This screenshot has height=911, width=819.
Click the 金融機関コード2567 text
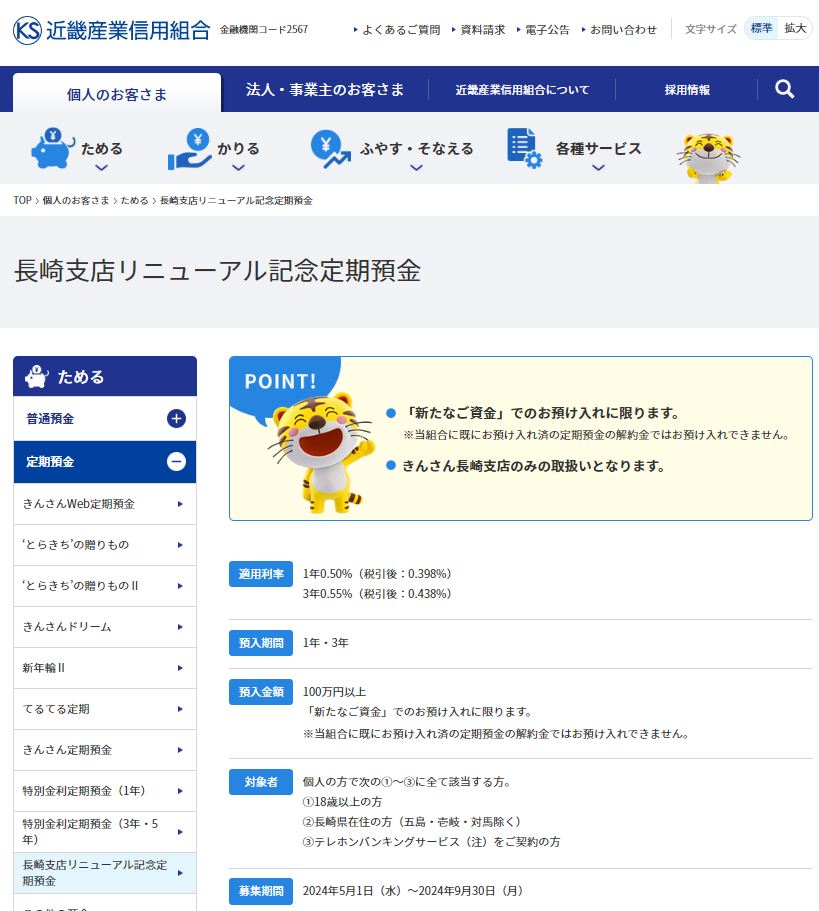tap(264, 29)
